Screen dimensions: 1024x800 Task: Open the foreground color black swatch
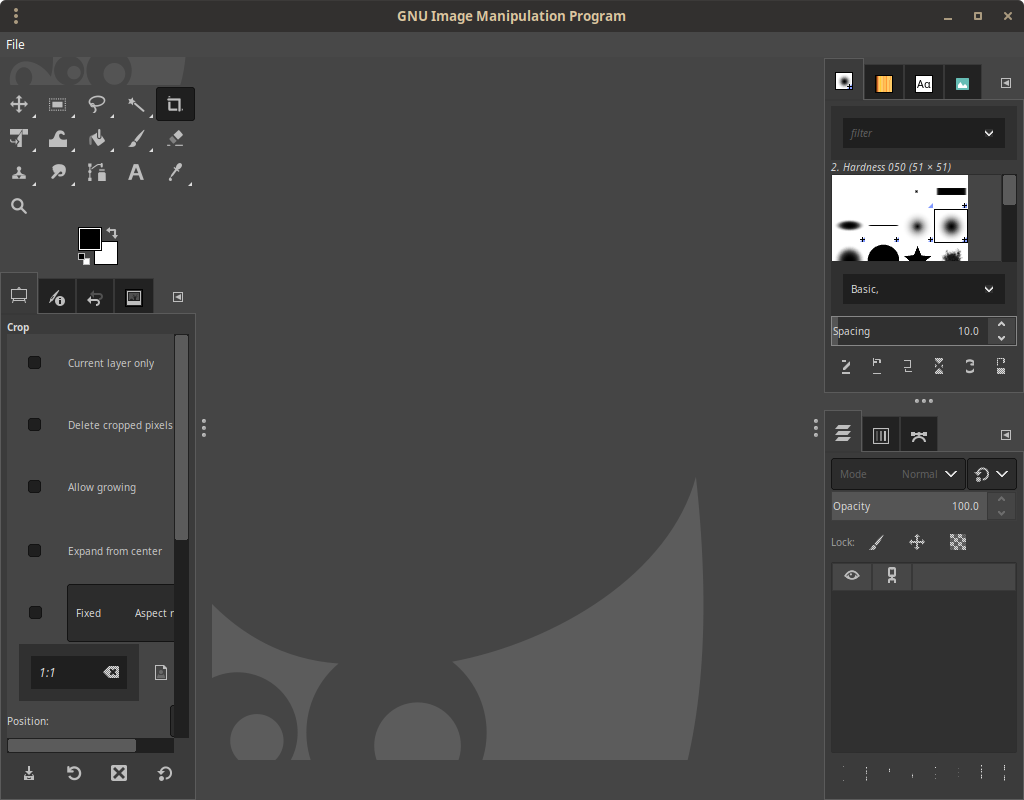coord(89,238)
